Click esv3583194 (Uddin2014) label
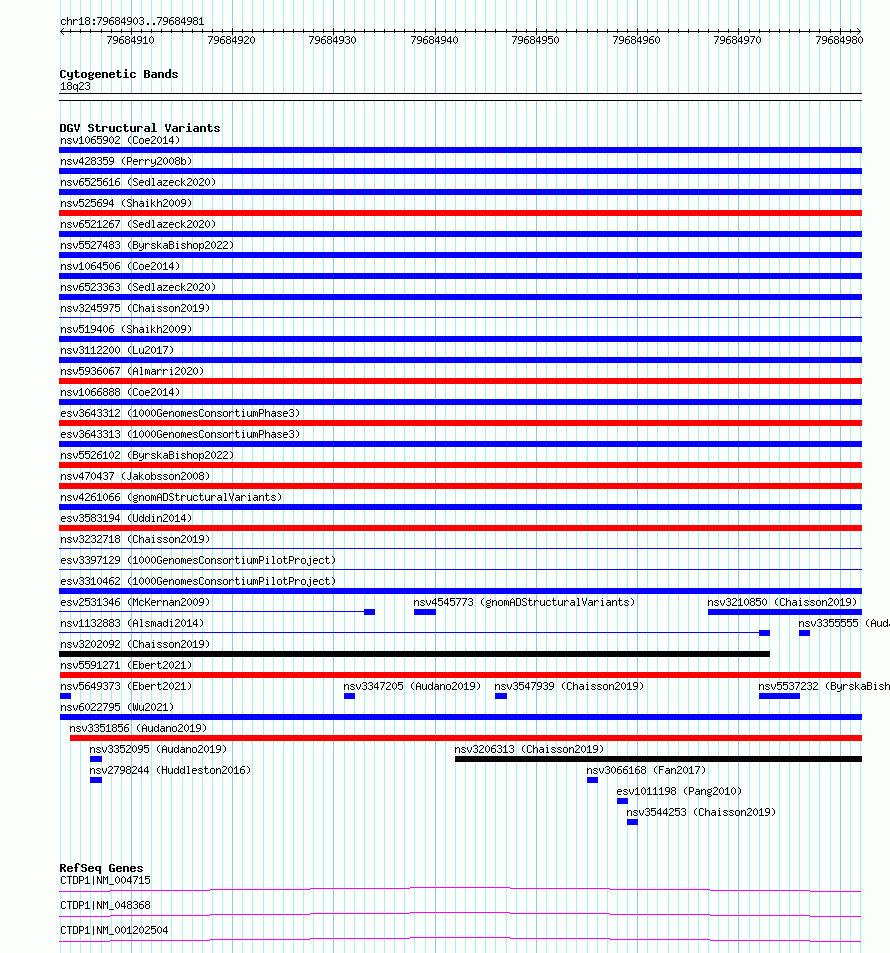 pyautogui.click(x=126, y=518)
